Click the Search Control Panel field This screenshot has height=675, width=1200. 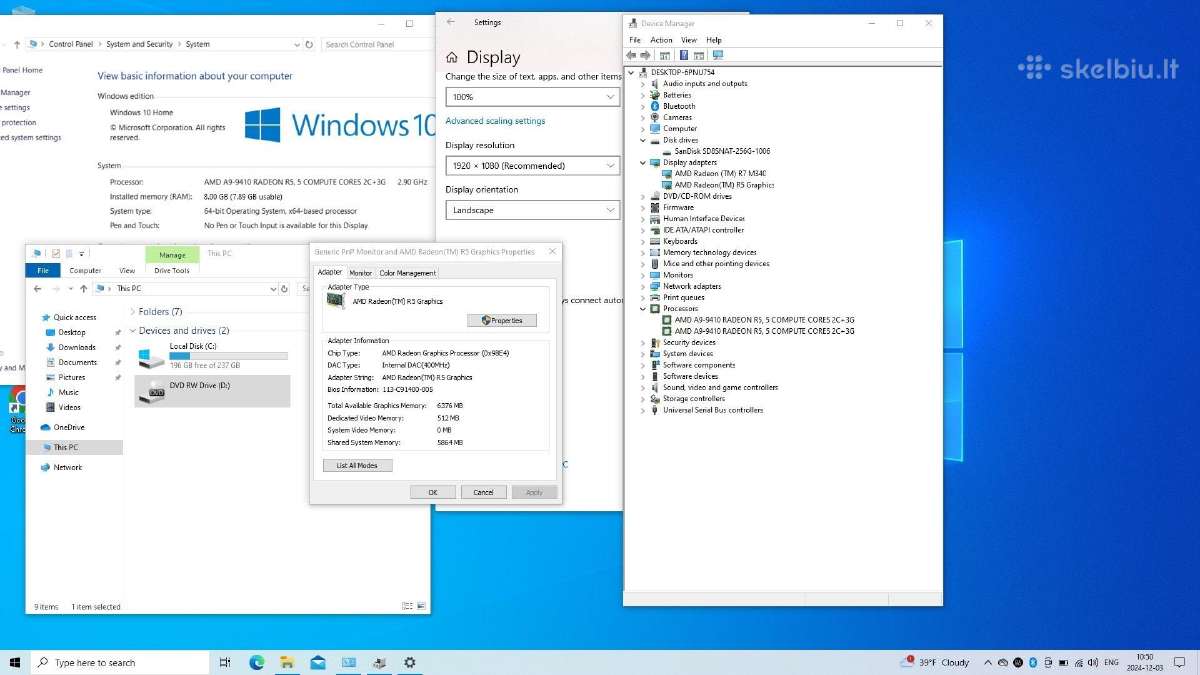(377, 44)
